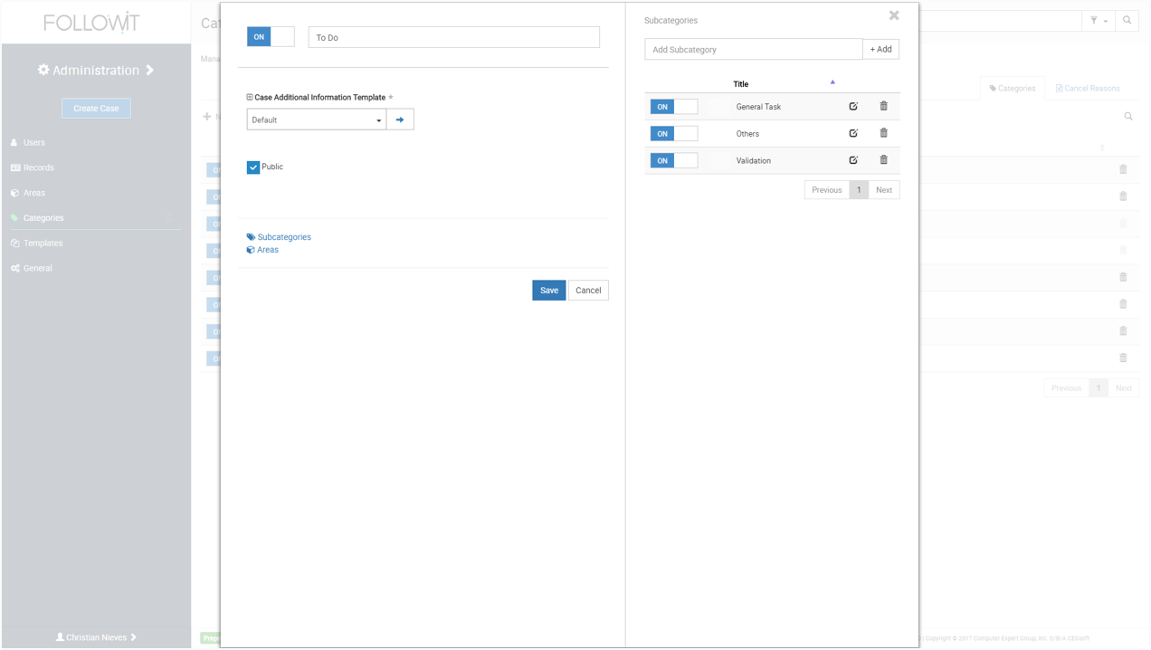Delete the Validation subcategory
The height and width of the screenshot is (650, 1151).
point(883,160)
